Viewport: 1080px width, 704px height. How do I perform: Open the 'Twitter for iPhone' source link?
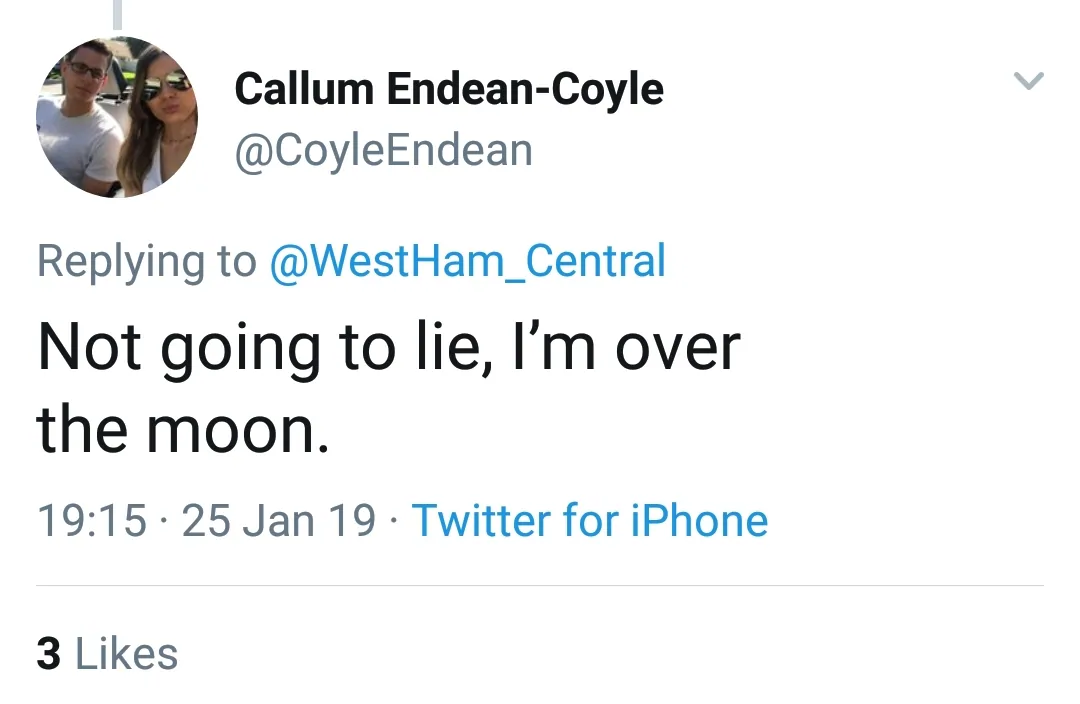pos(589,521)
